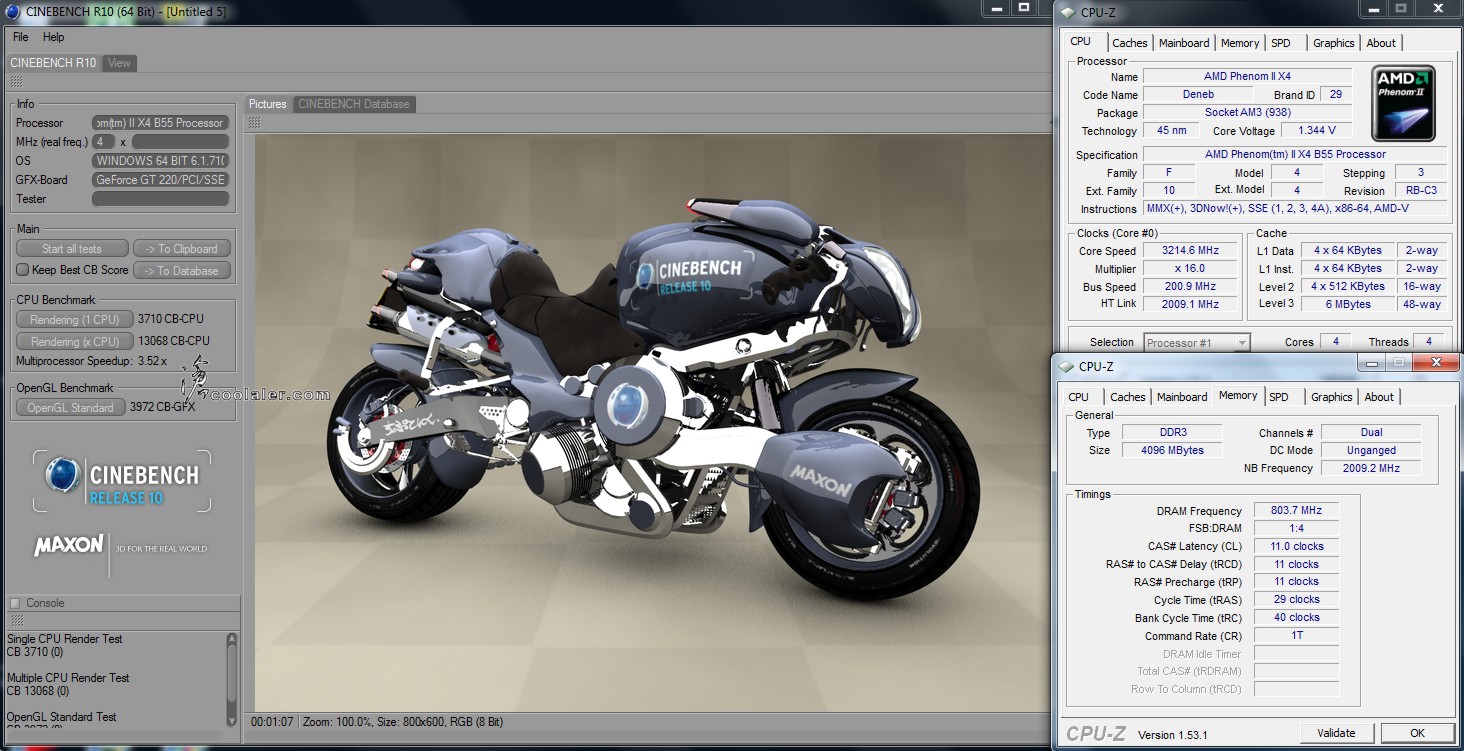Click the Core Speed value 3214.6 MHz
1464x751 pixels.
coord(1190,251)
